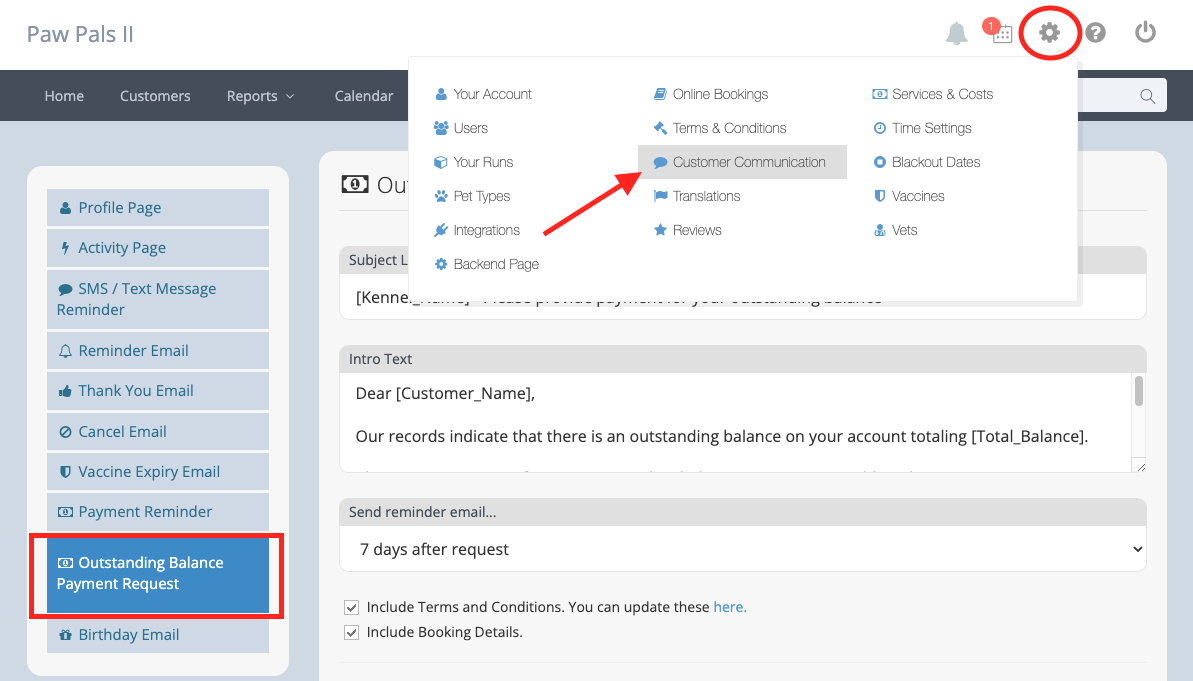Click the circle icon beside Blackout Dates
This screenshot has width=1193, height=681.
tap(880, 162)
